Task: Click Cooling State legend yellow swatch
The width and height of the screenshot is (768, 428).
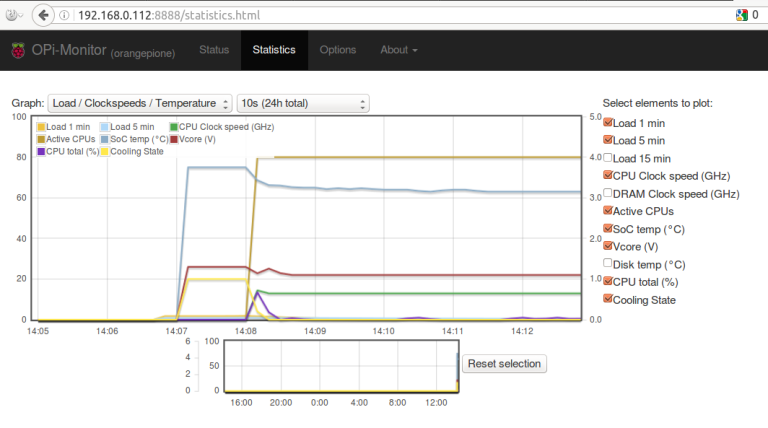Action: point(104,151)
